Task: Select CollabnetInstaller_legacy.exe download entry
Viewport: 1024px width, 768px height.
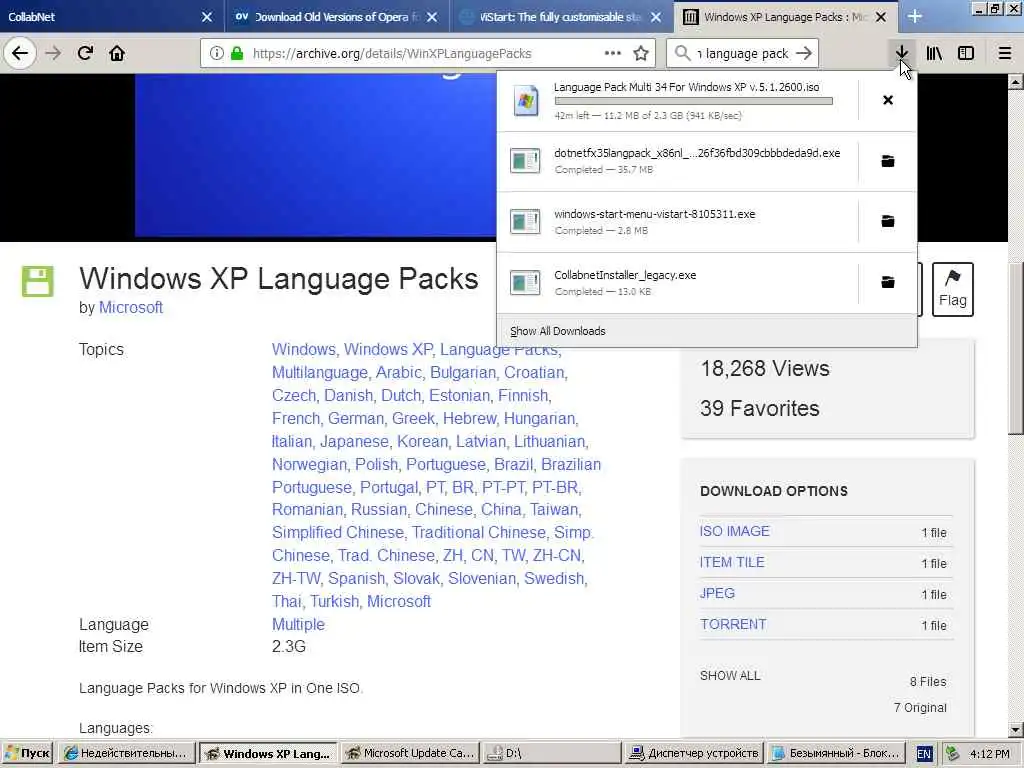Action: pos(677,282)
